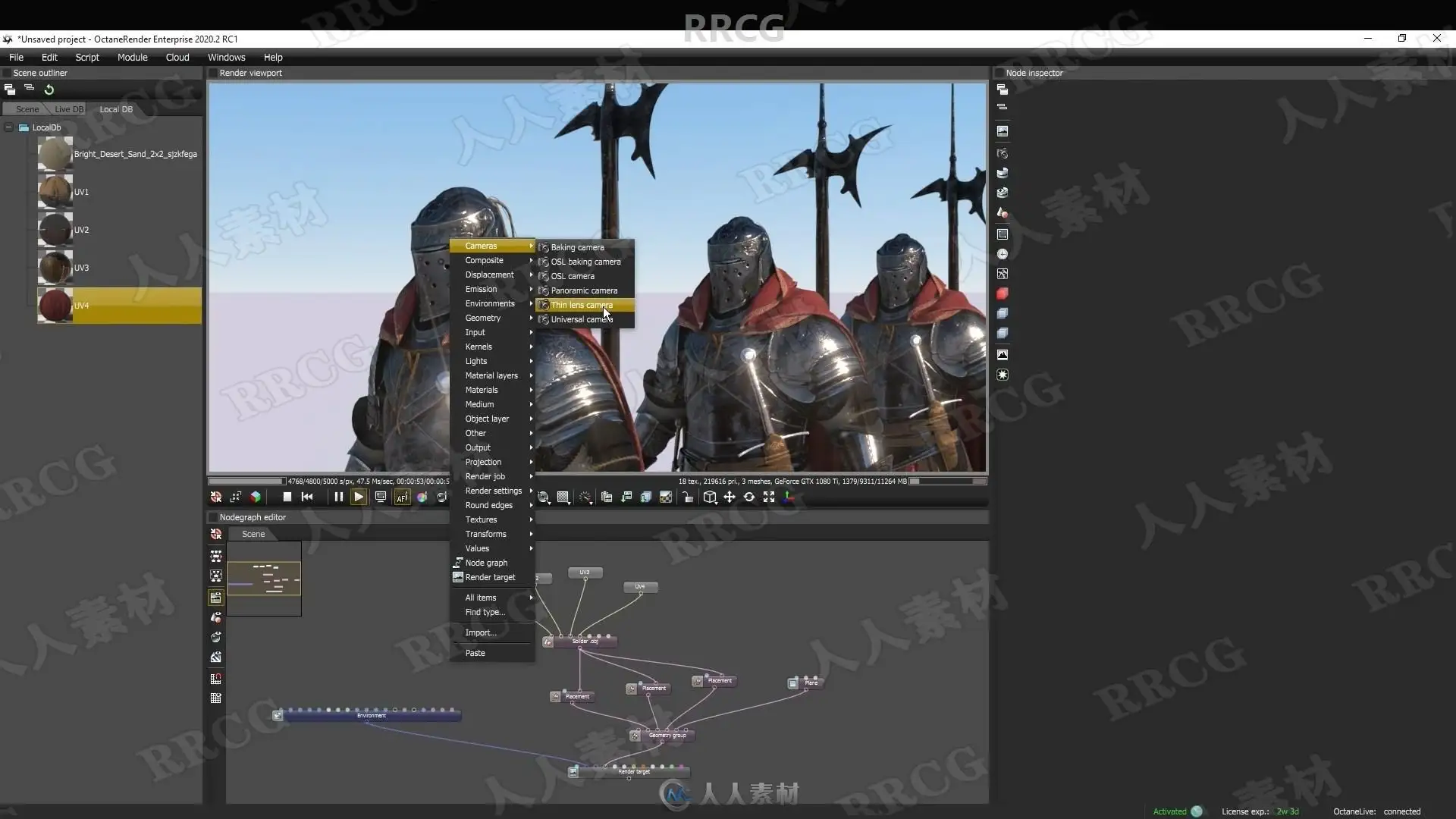Click the render progress bar

coord(246,481)
